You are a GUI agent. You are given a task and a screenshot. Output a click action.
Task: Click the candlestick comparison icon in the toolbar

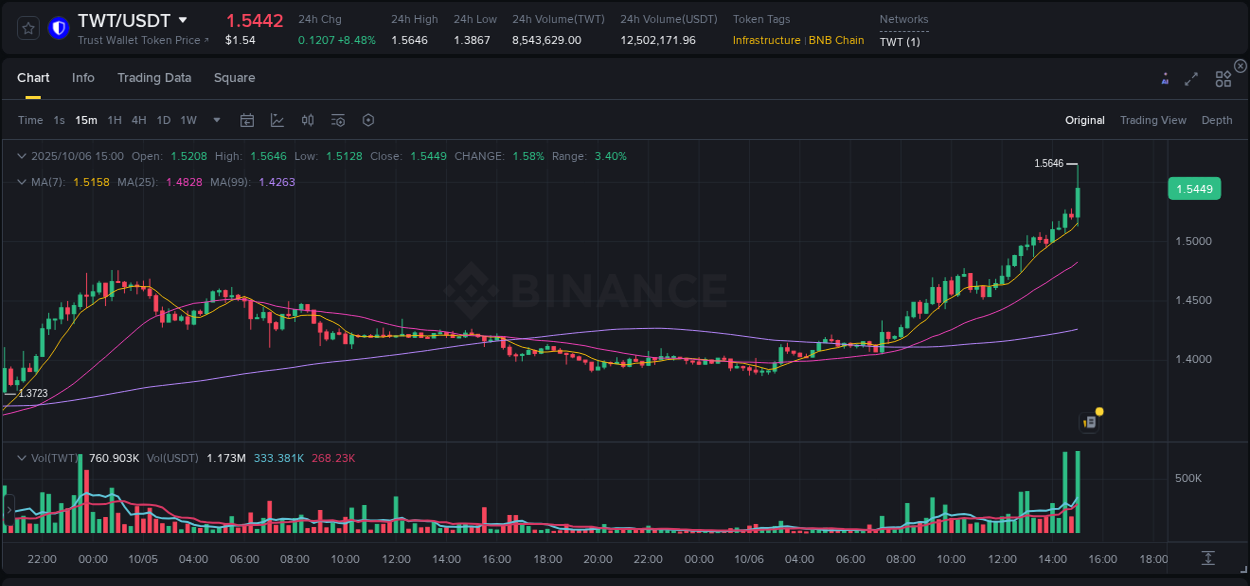308,119
